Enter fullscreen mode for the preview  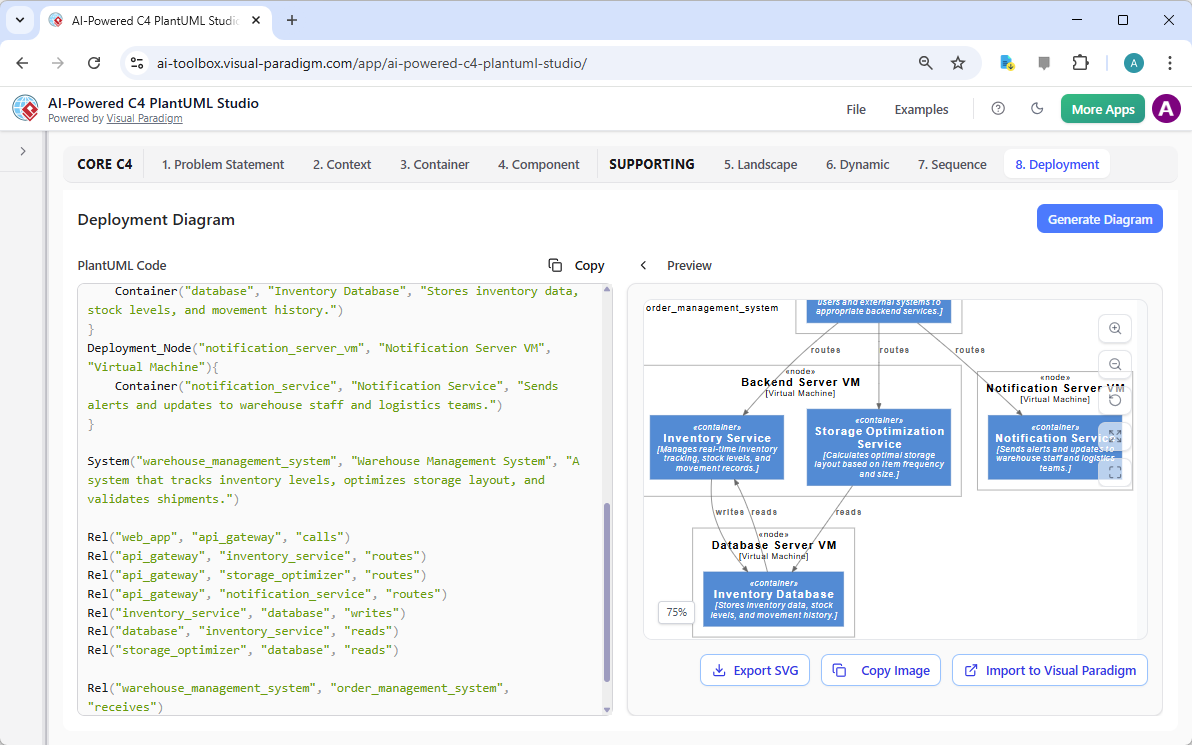[1115, 435]
